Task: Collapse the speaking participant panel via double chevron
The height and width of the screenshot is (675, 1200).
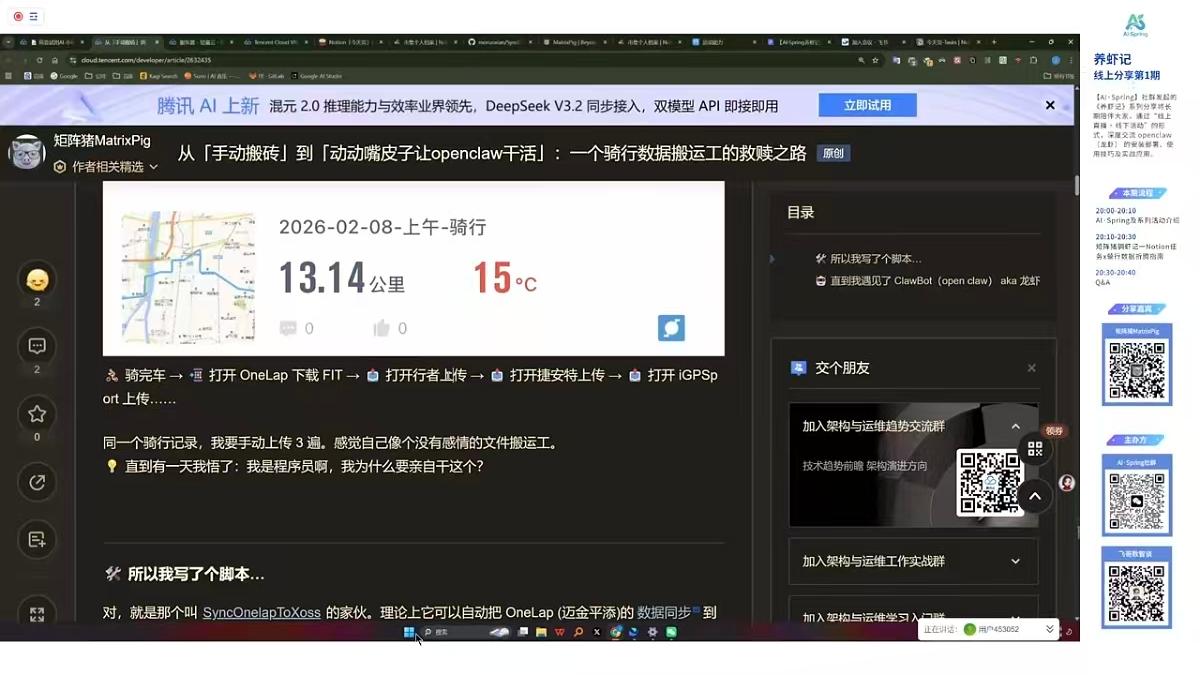Action: coord(1048,629)
